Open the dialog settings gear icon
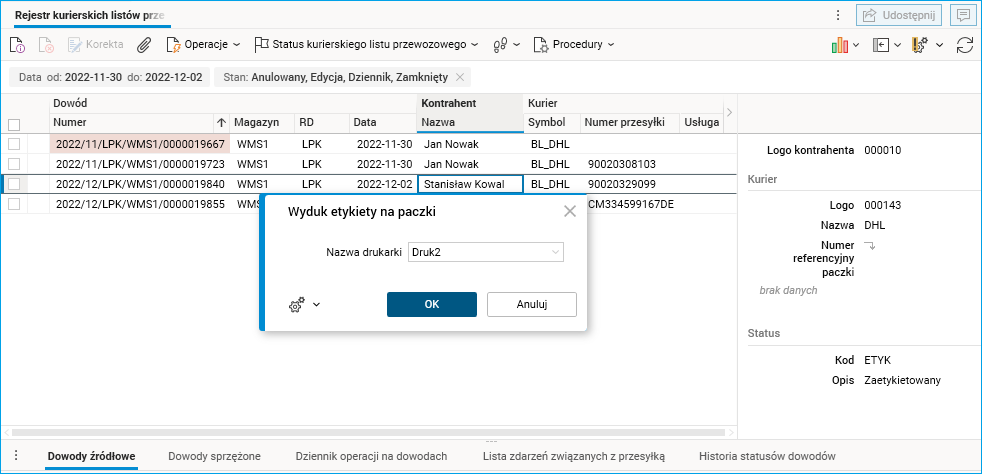The image size is (982, 474). [x=297, y=305]
